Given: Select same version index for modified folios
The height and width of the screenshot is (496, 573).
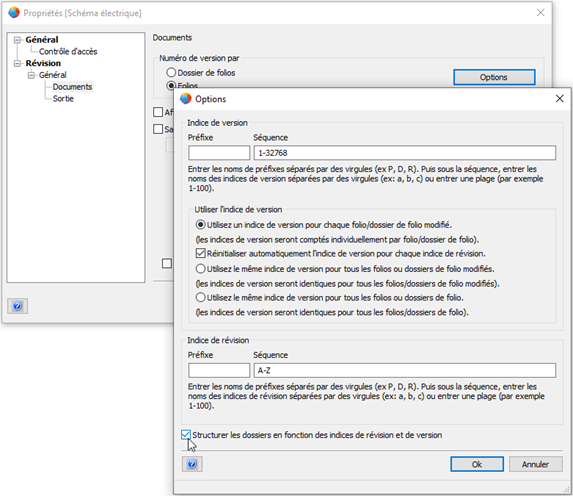Looking at the screenshot, I should point(200,269).
